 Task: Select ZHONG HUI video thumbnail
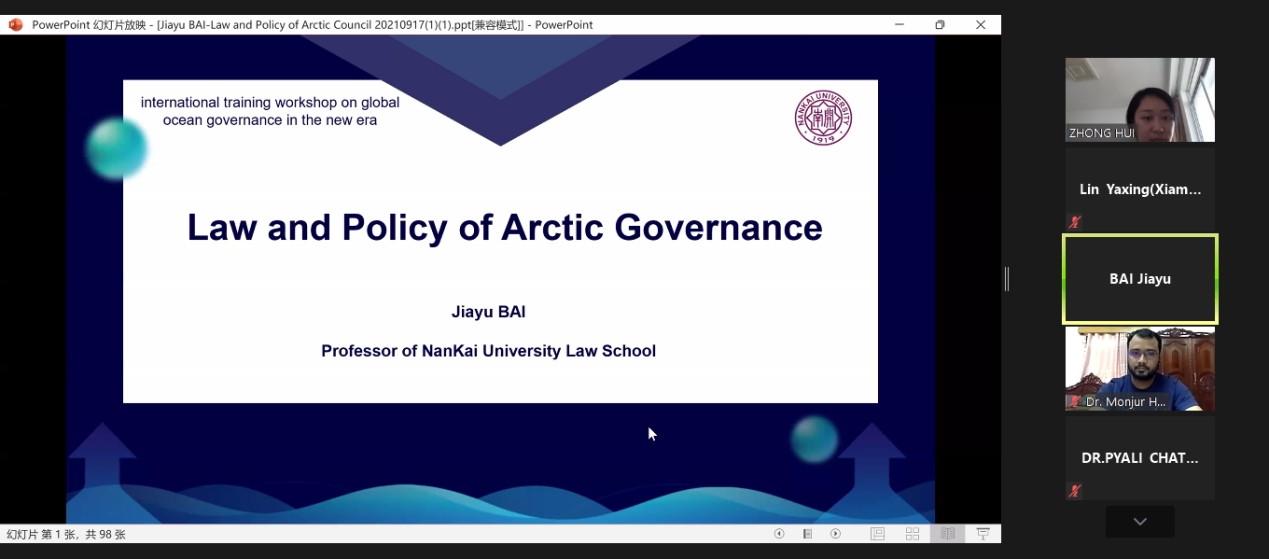point(1139,99)
